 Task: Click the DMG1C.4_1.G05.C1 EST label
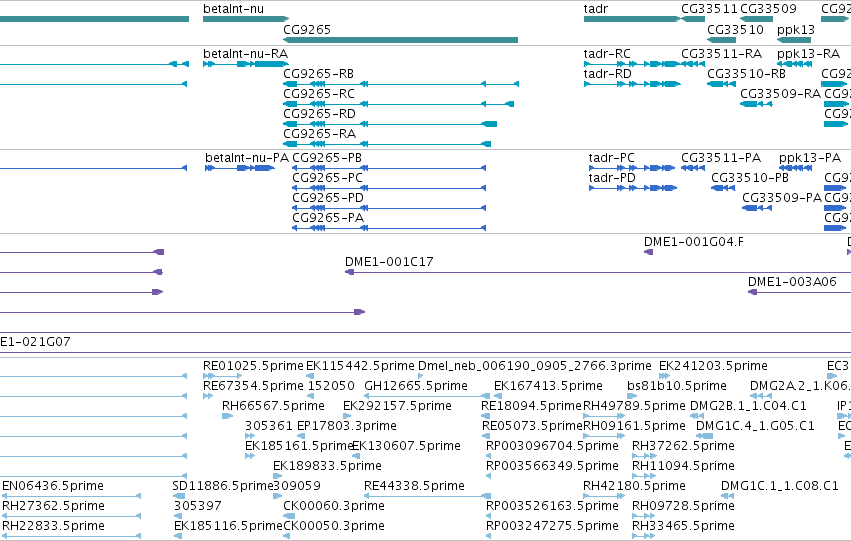pos(755,427)
